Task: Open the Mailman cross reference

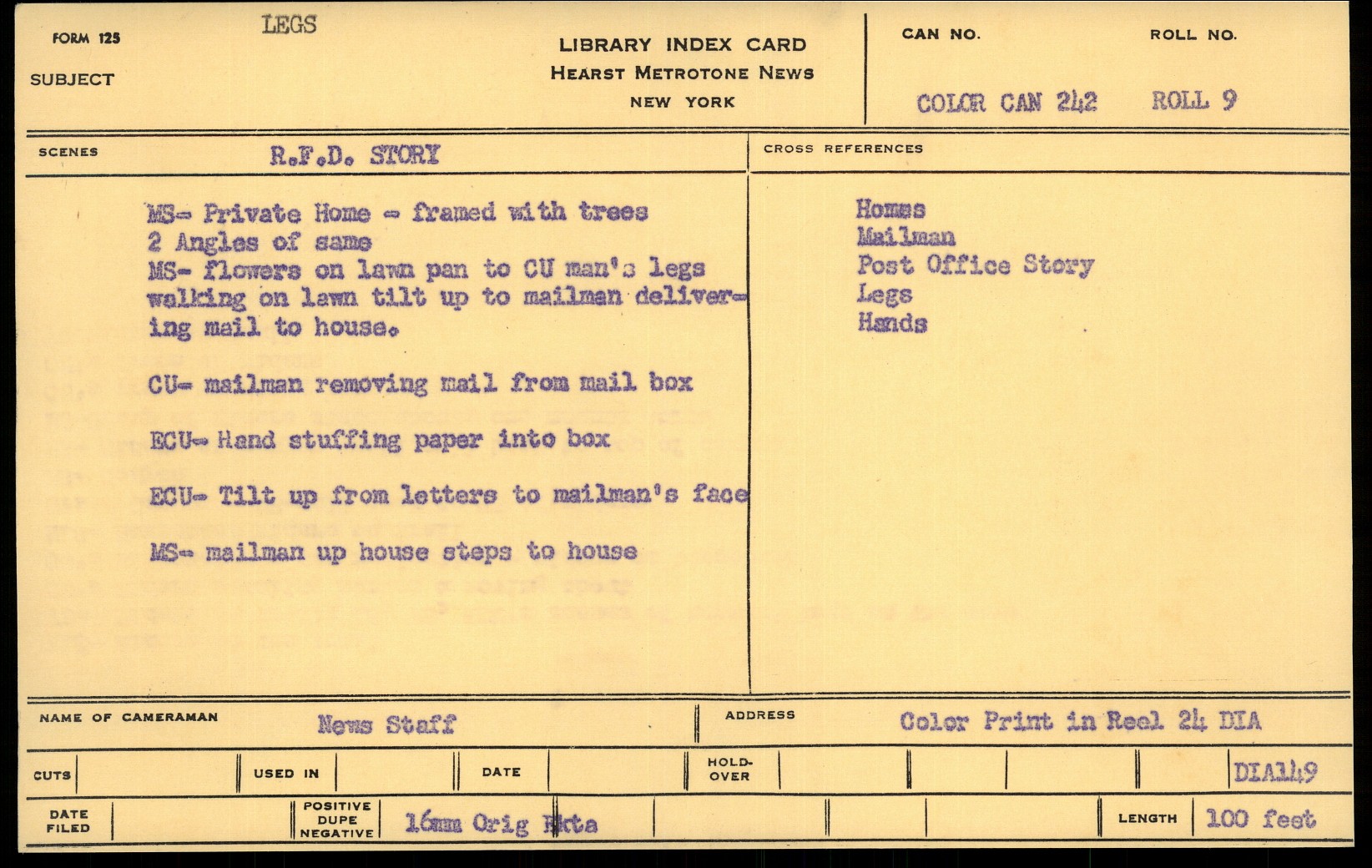Action: click(x=905, y=238)
